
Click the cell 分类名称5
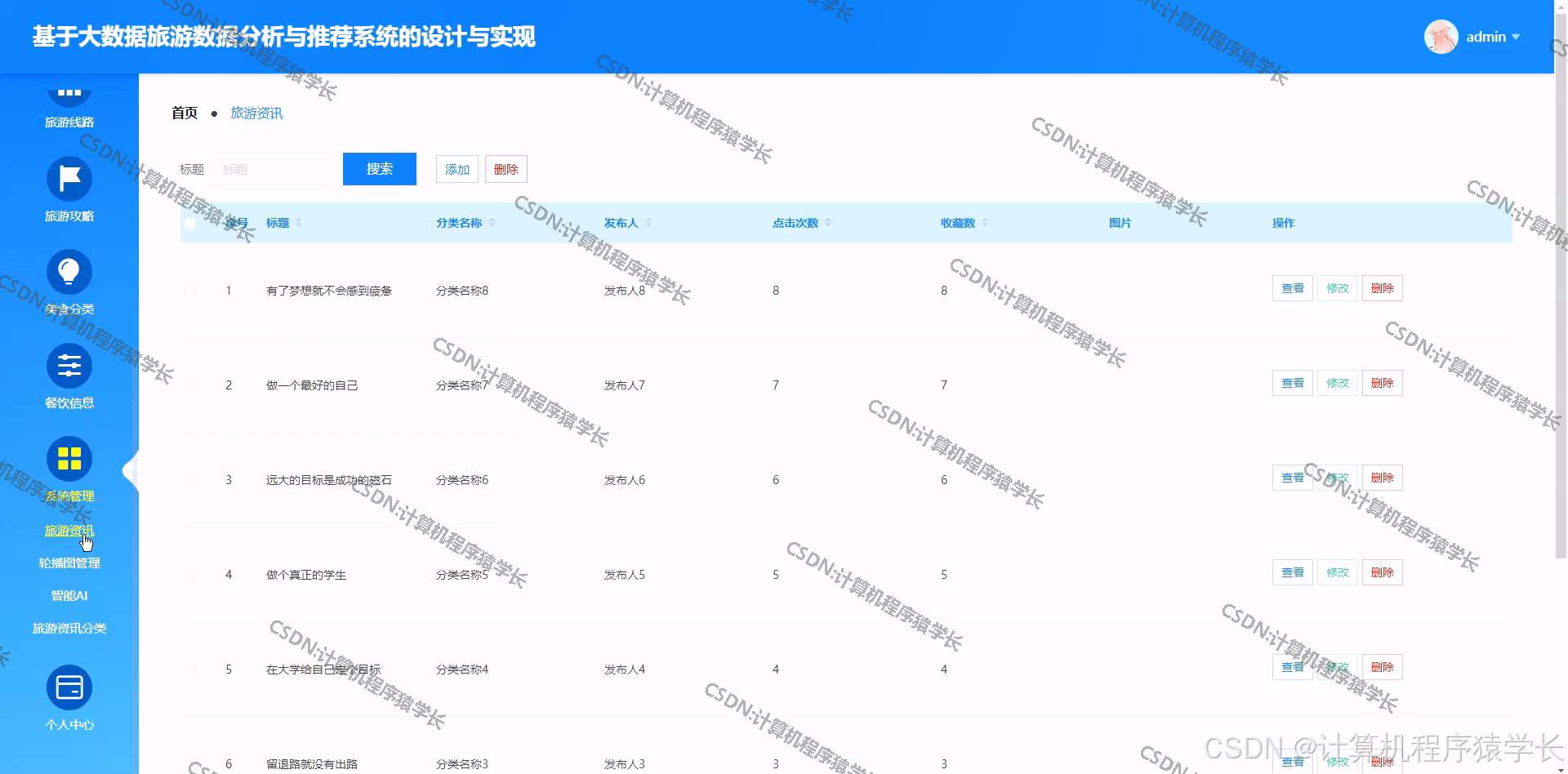462,575
